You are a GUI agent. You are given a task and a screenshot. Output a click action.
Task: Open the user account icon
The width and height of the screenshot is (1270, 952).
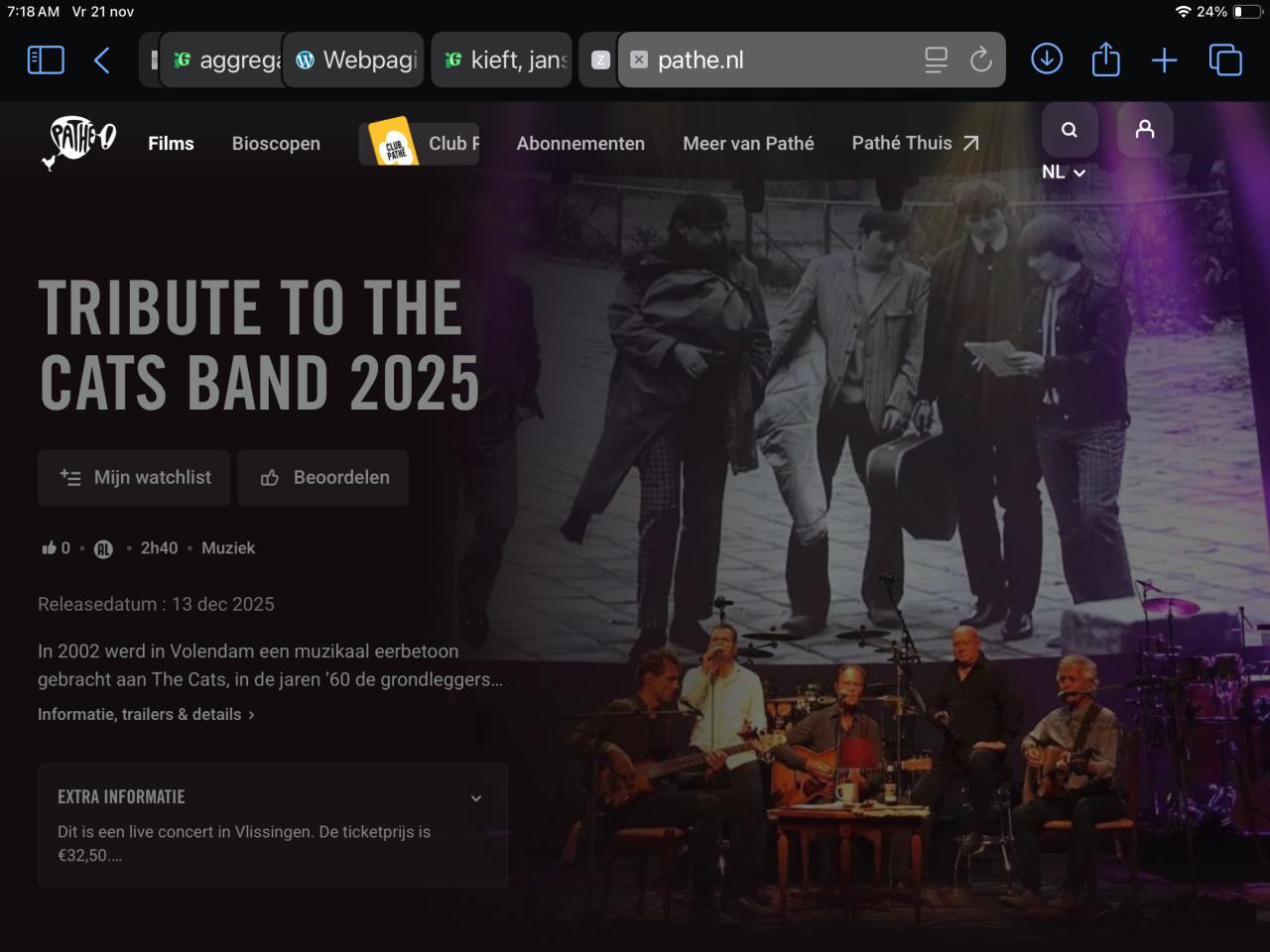(x=1144, y=130)
